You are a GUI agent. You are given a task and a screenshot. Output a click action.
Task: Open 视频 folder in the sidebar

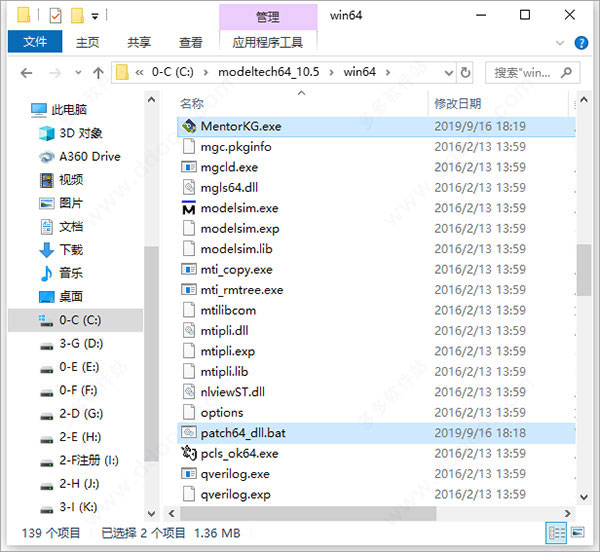click(61, 180)
